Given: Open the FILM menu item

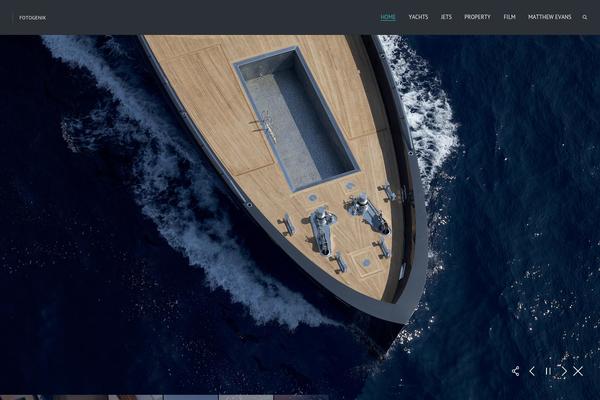Looking at the screenshot, I should (x=509, y=17).
